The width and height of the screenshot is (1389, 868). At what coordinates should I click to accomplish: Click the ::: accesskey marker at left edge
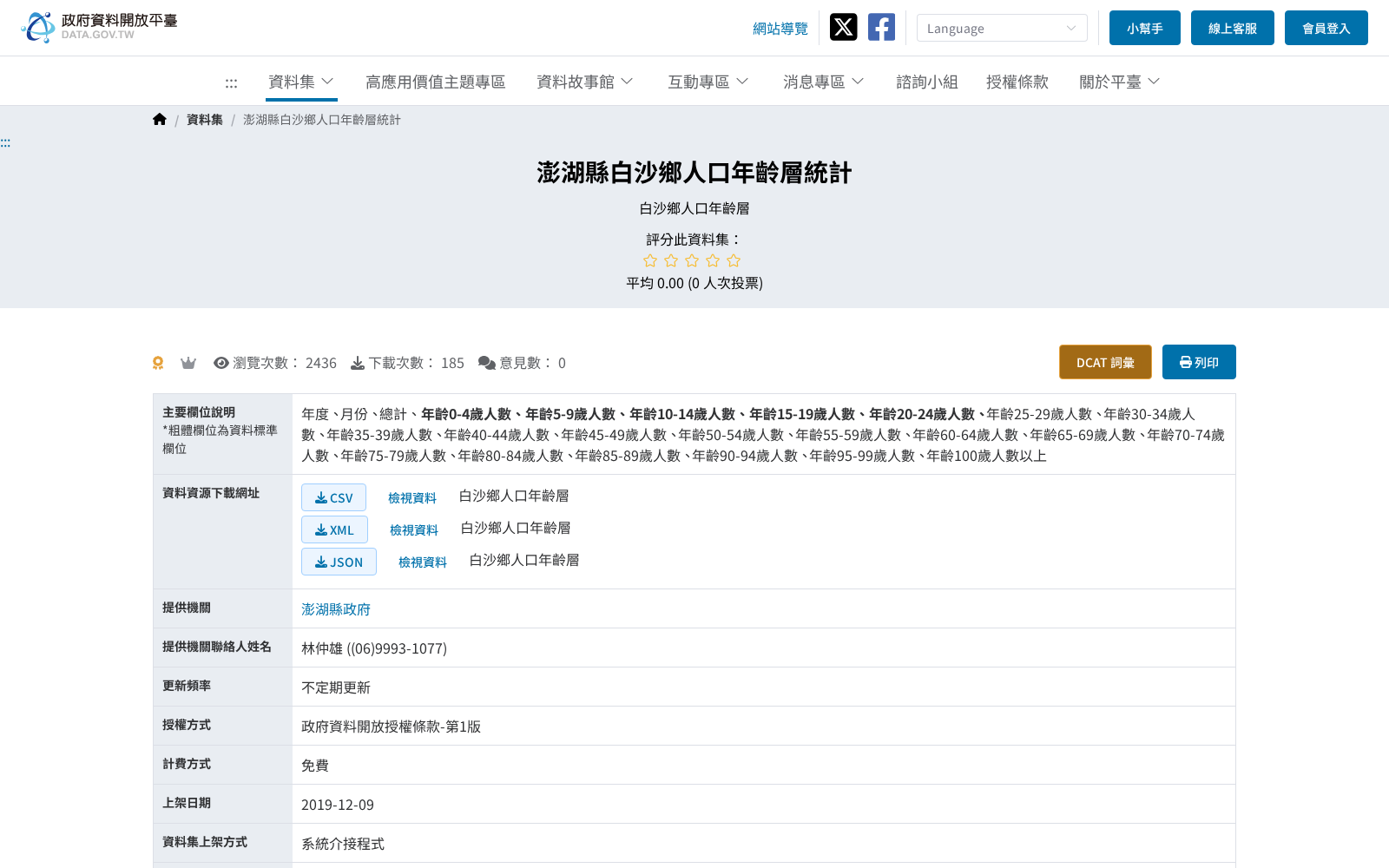click(5, 143)
